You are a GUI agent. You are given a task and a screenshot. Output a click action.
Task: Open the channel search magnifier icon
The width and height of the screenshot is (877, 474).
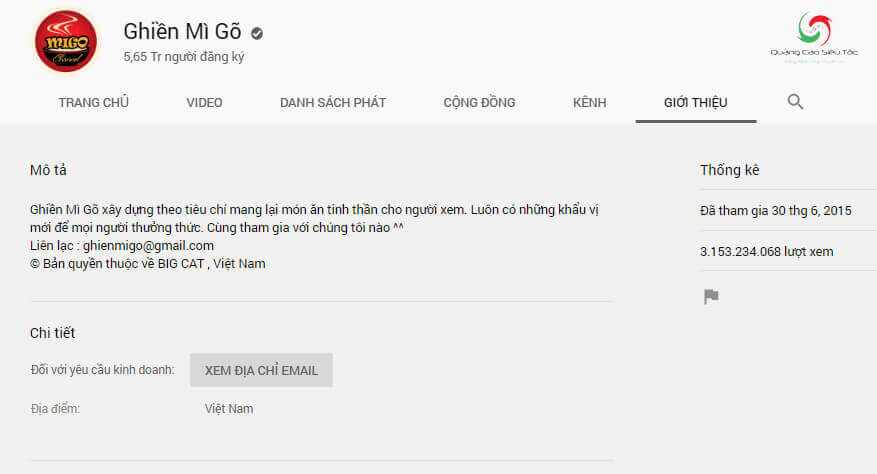tap(795, 102)
